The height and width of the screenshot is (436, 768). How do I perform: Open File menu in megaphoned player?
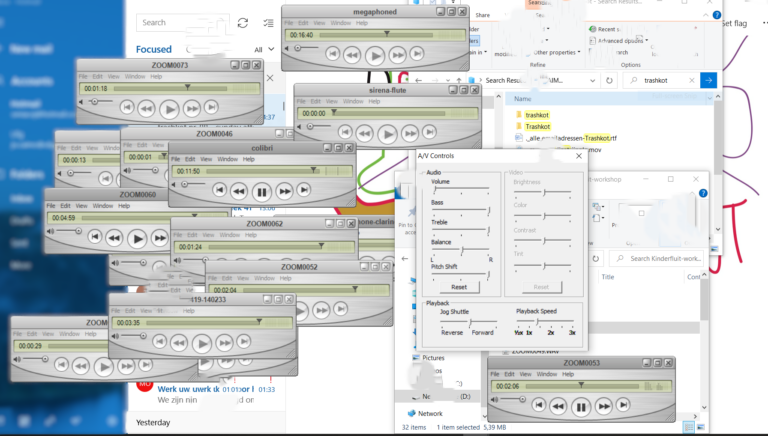click(x=289, y=23)
